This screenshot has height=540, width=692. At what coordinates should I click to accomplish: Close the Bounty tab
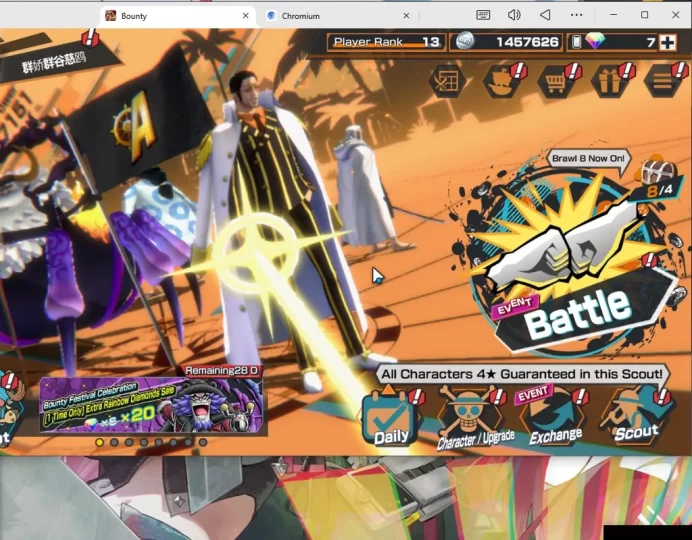246,16
